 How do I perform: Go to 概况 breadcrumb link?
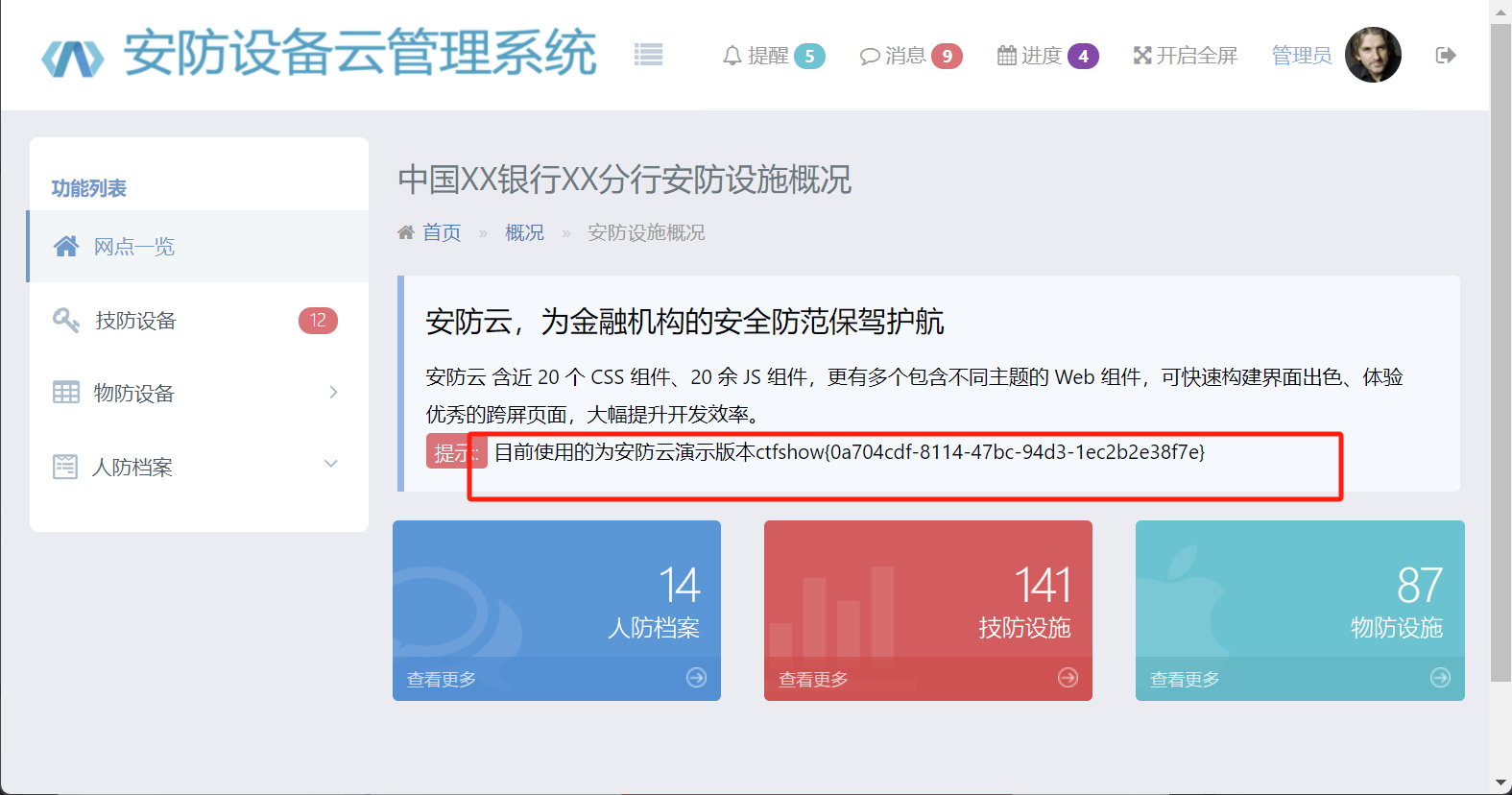point(524,232)
